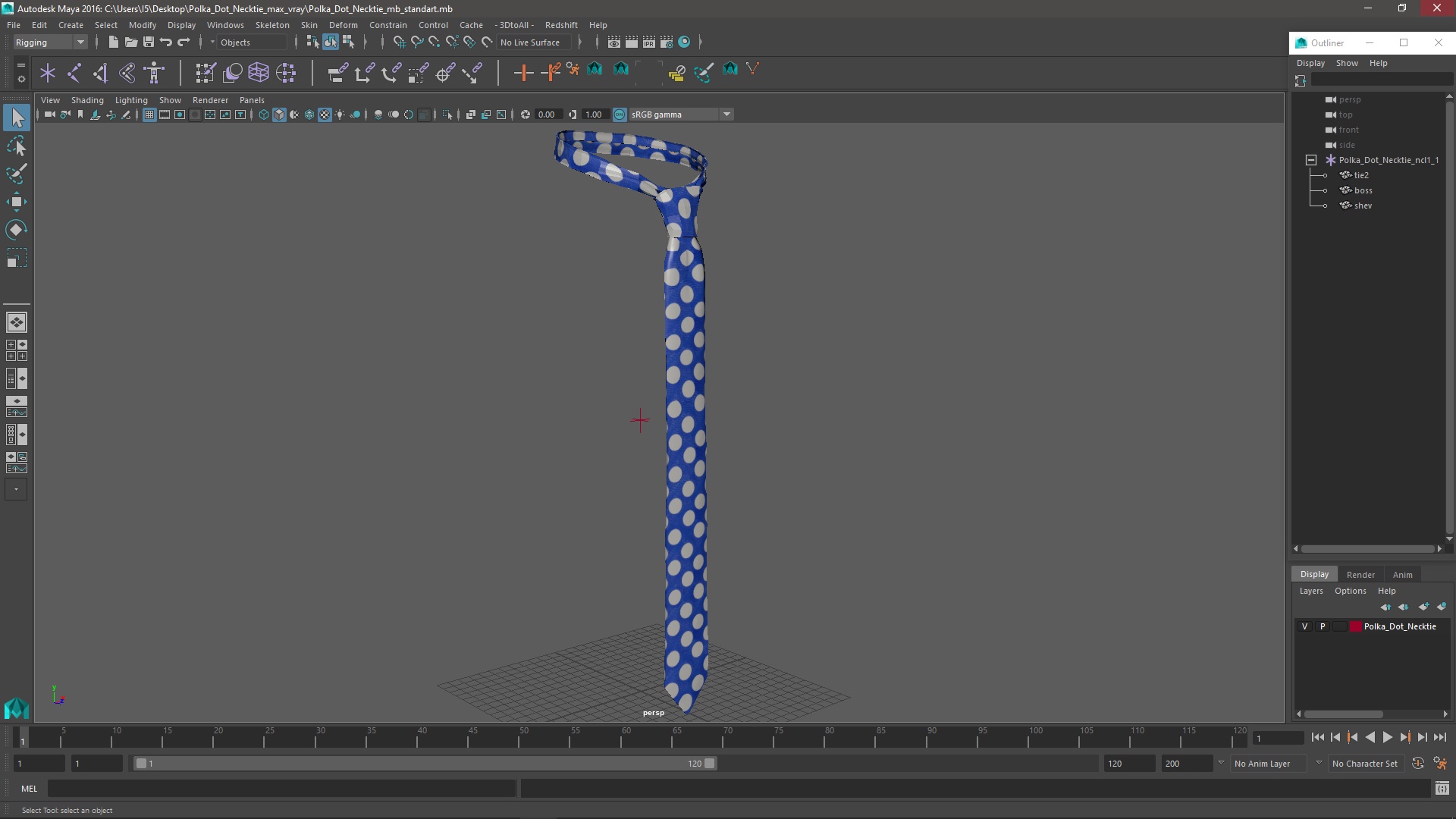This screenshot has width=1456, height=819.
Task: Click the MEL command input field
Action: tap(281, 789)
